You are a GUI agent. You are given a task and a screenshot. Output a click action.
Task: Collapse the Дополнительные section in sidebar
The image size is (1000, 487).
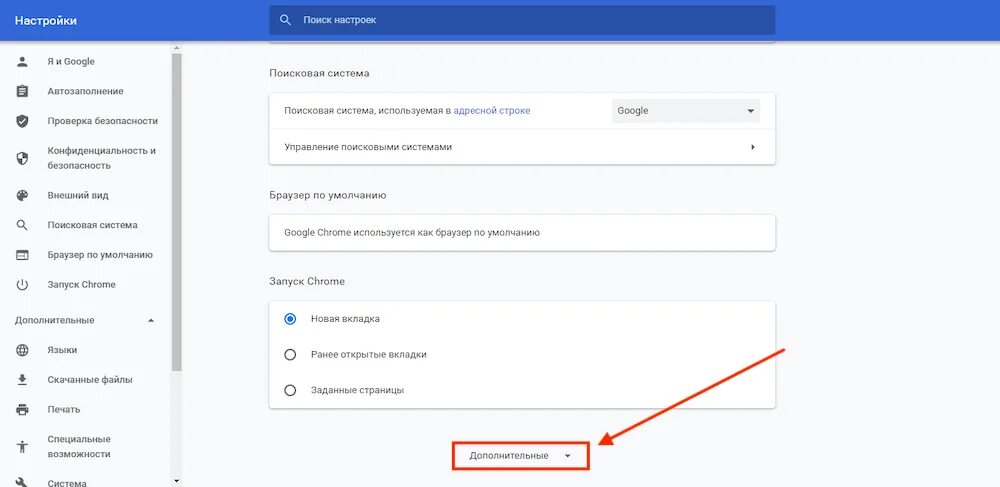pyautogui.click(x=151, y=321)
